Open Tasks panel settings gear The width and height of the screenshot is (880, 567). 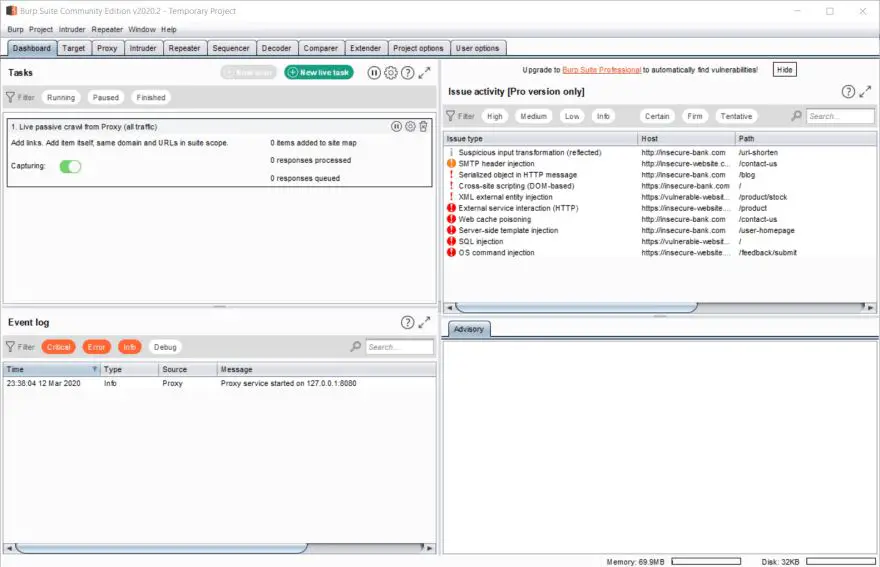pyautogui.click(x=391, y=73)
